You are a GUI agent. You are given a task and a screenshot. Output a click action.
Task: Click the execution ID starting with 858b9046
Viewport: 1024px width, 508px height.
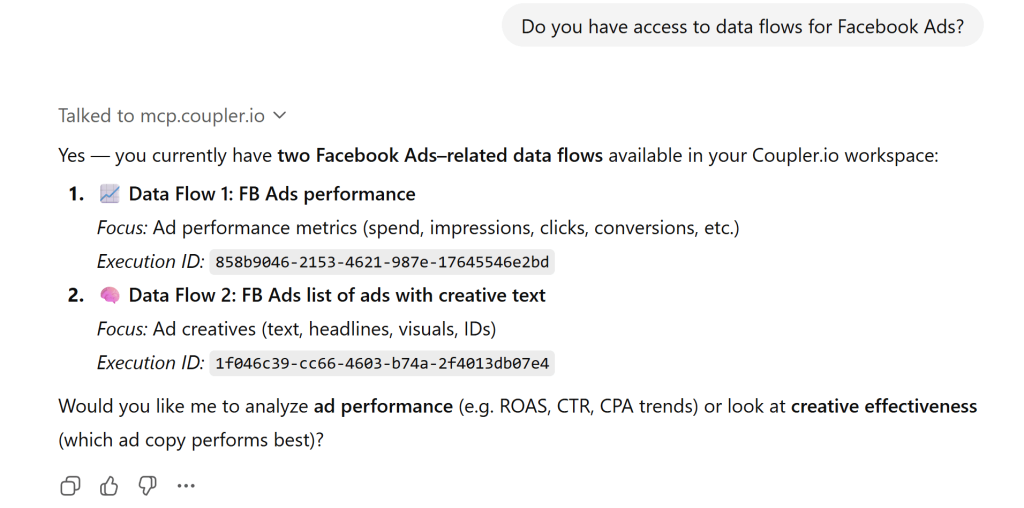pyautogui.click(x=381, y=262)
